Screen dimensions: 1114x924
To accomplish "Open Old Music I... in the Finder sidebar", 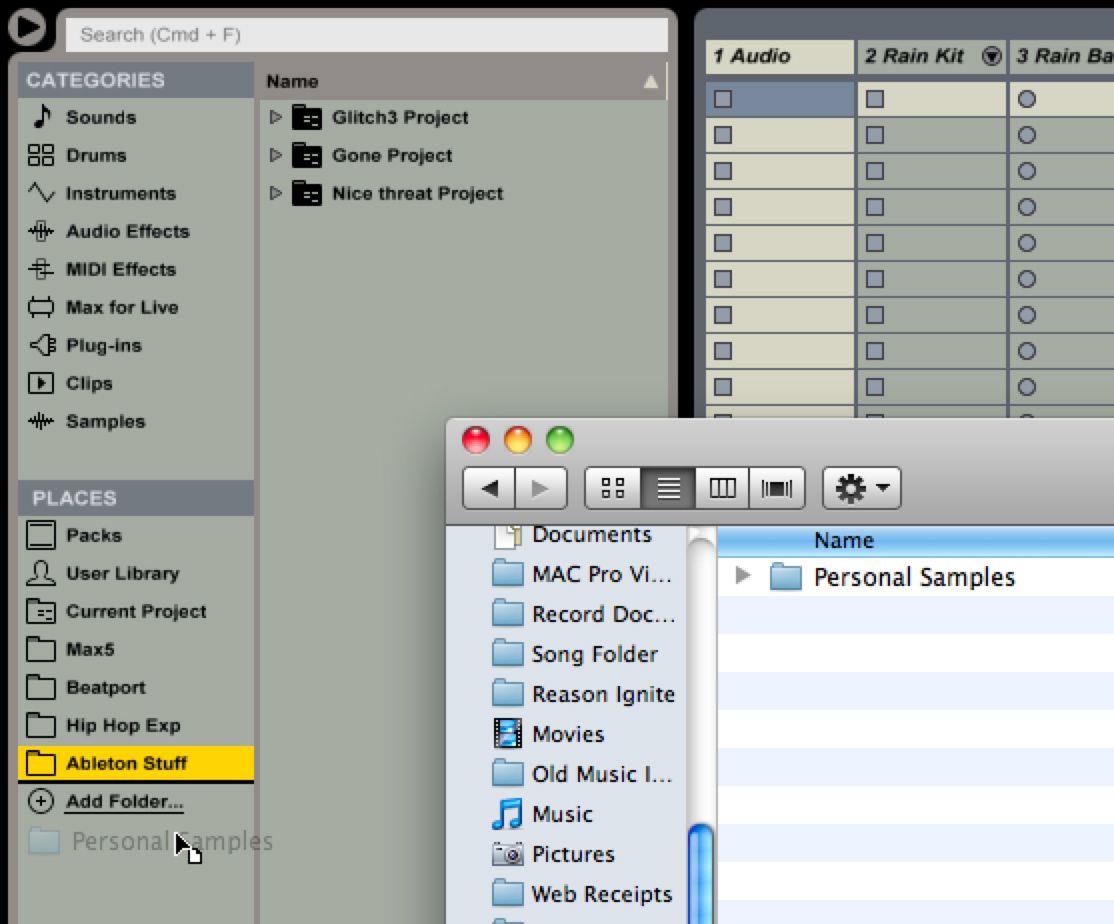I will tap(583, 774).
